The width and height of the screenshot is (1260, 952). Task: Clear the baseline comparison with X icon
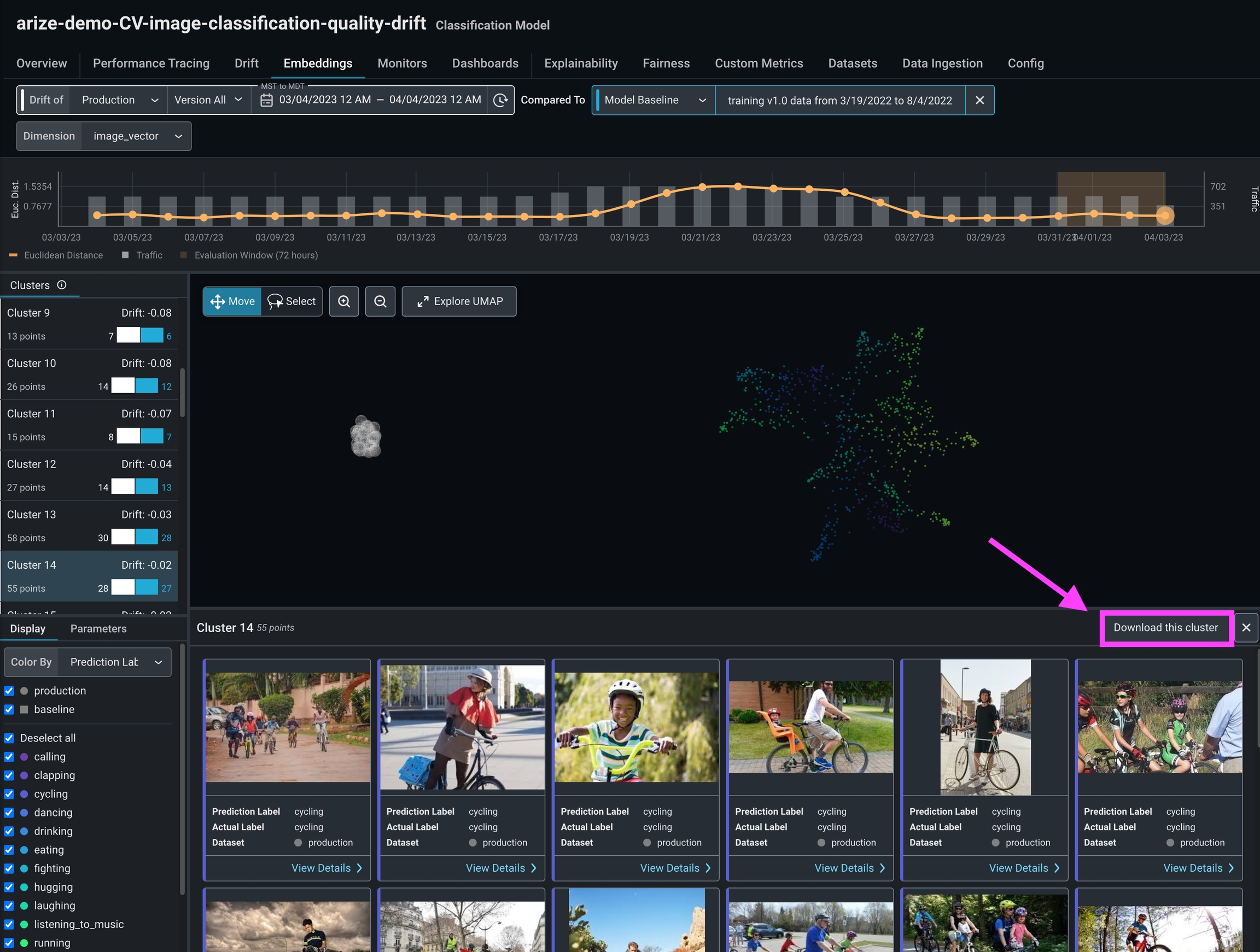(979, 100)
